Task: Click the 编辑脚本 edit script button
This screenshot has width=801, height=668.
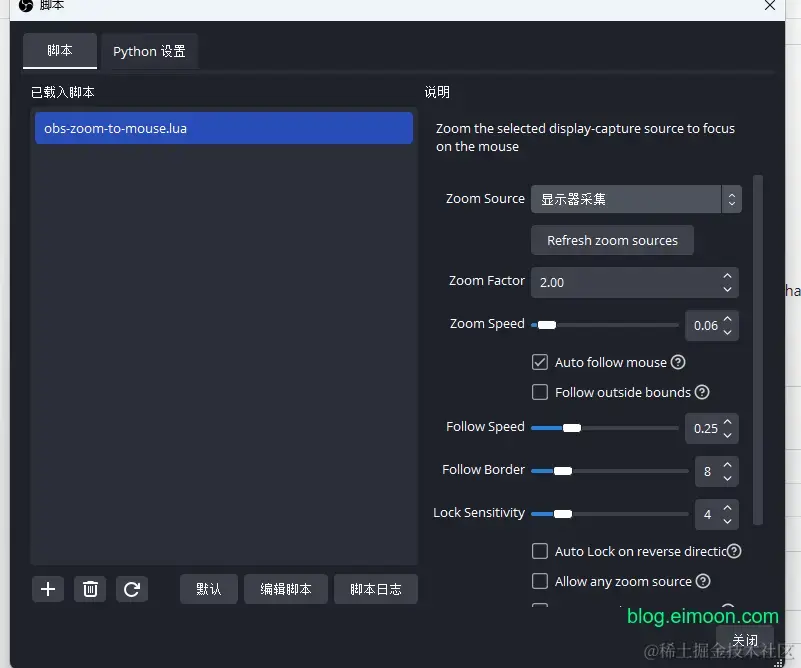Action: point(286,589)
